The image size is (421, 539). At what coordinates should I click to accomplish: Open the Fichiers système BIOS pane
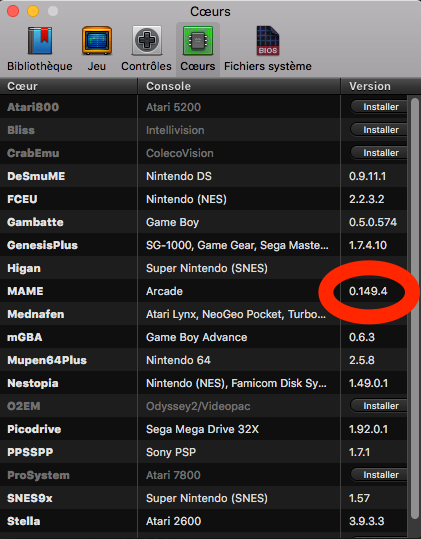click(268, 49)
